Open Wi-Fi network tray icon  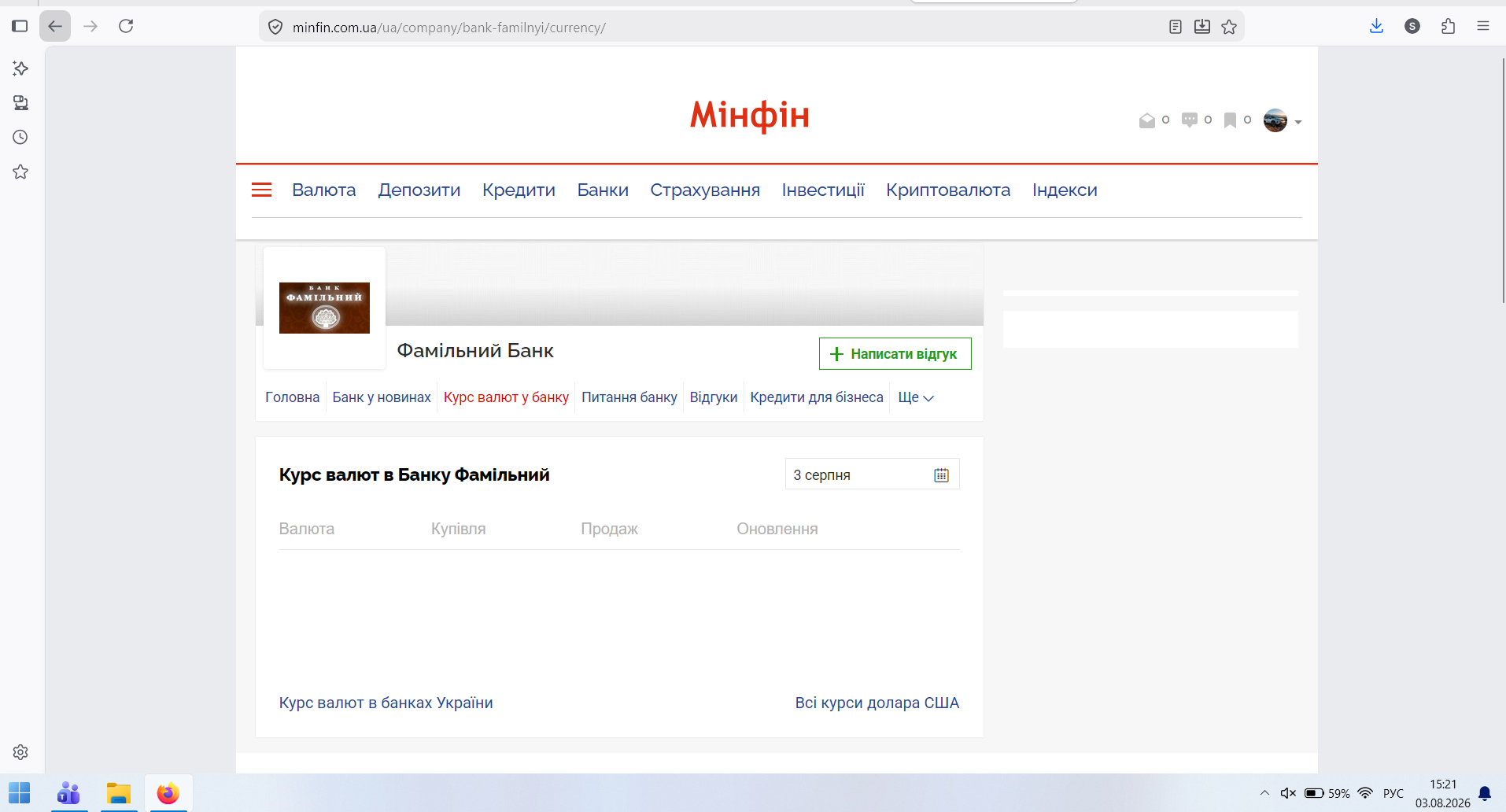coord(1365,793)
